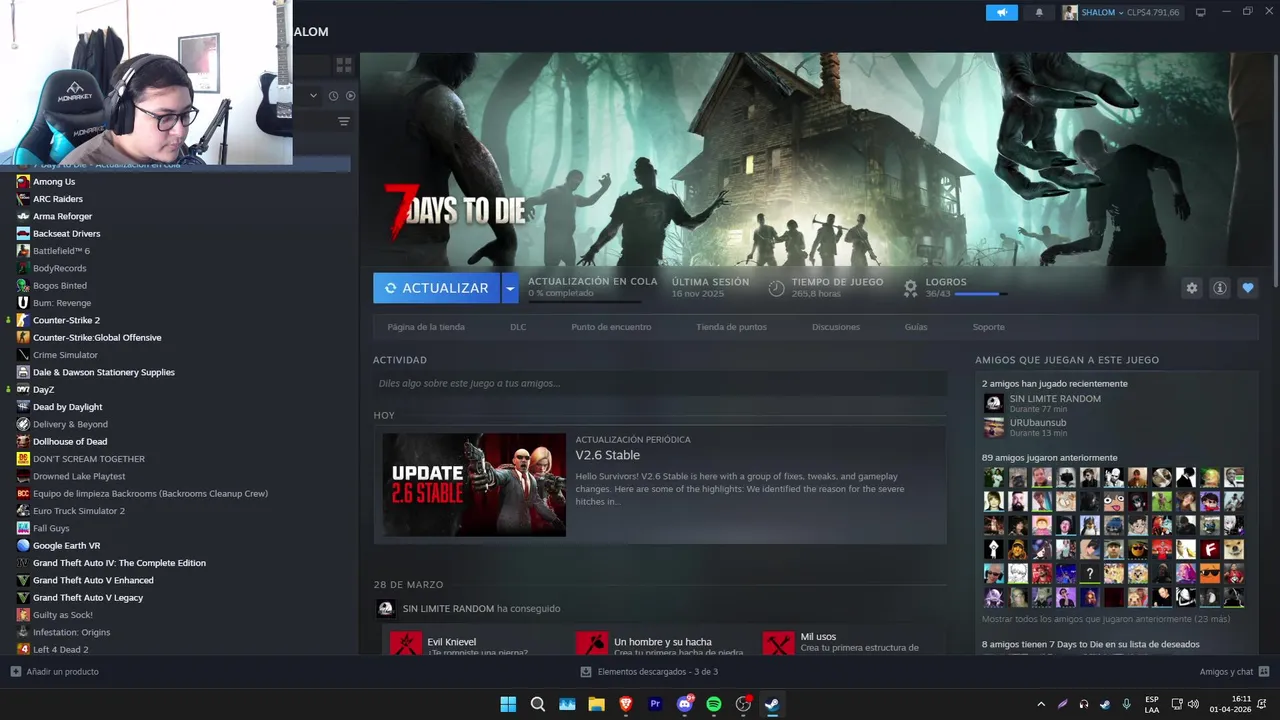Screen dimensions: 1280x720
Task: Open Premiere Pro from taskbar
Action: (655, 704)
